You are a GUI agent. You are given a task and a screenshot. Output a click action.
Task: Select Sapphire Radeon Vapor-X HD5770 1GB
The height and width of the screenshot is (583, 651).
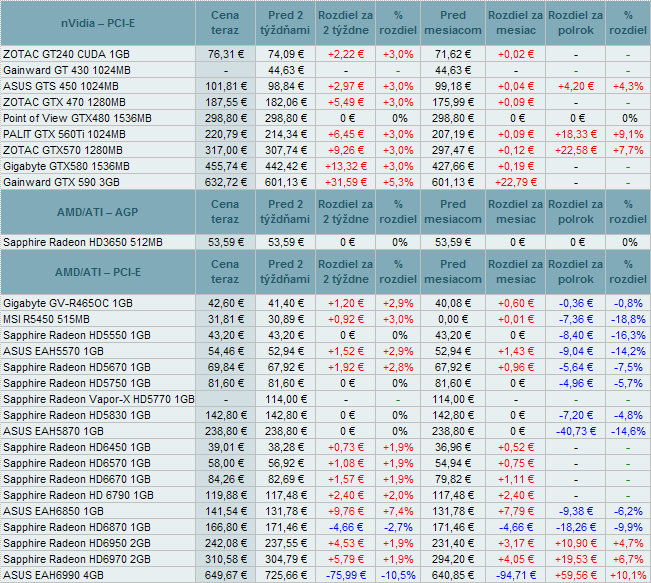(99, 399)
